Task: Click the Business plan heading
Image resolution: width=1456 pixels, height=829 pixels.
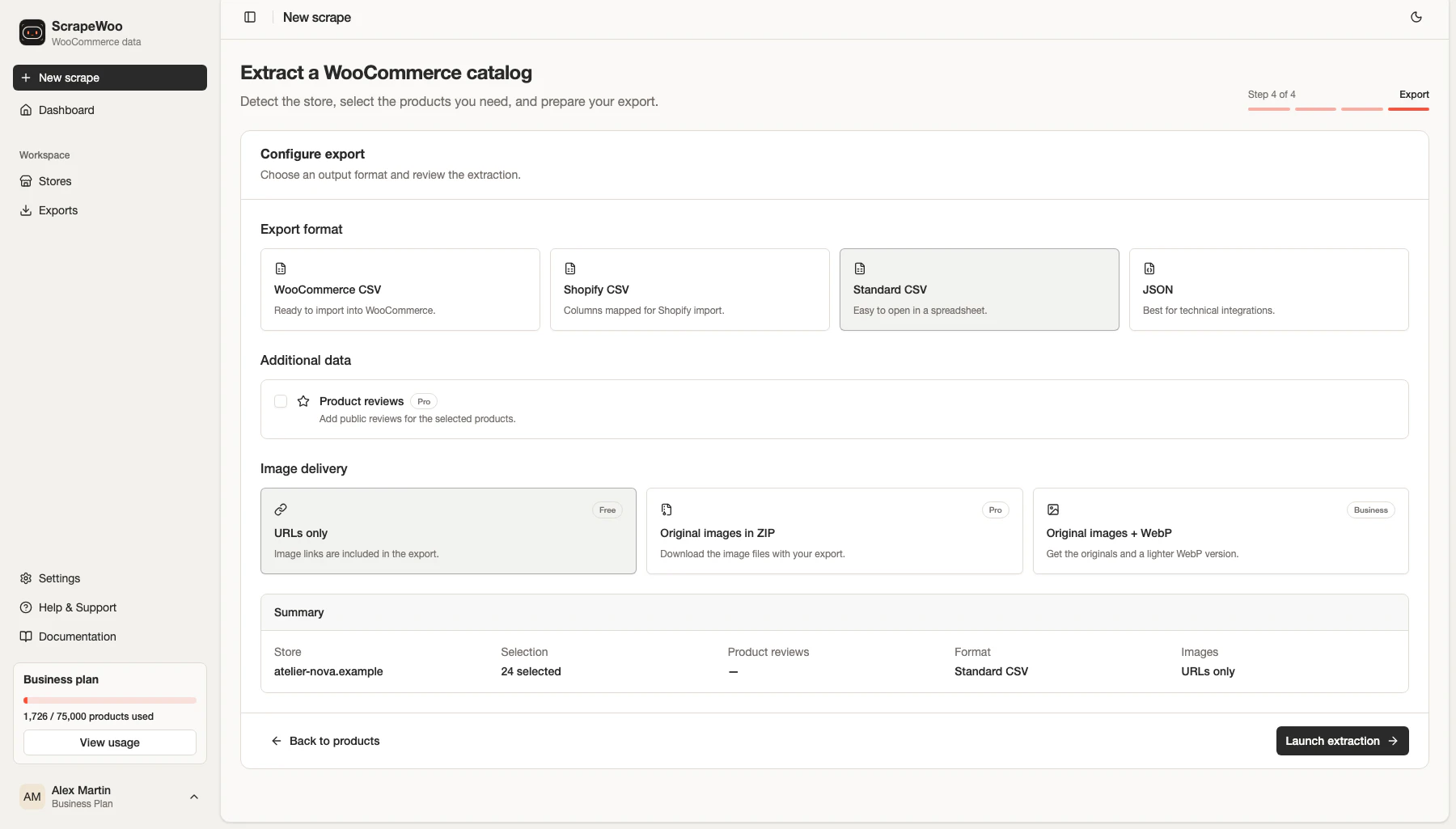Action: click(61, 679)
